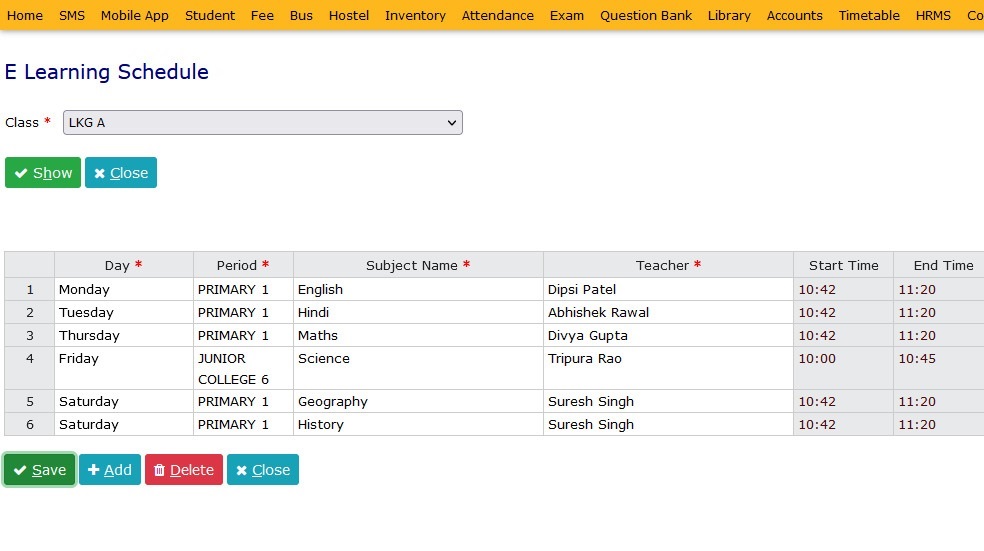Click the Thursday day cell
The image size is (984, 551).
pos(123,336)
